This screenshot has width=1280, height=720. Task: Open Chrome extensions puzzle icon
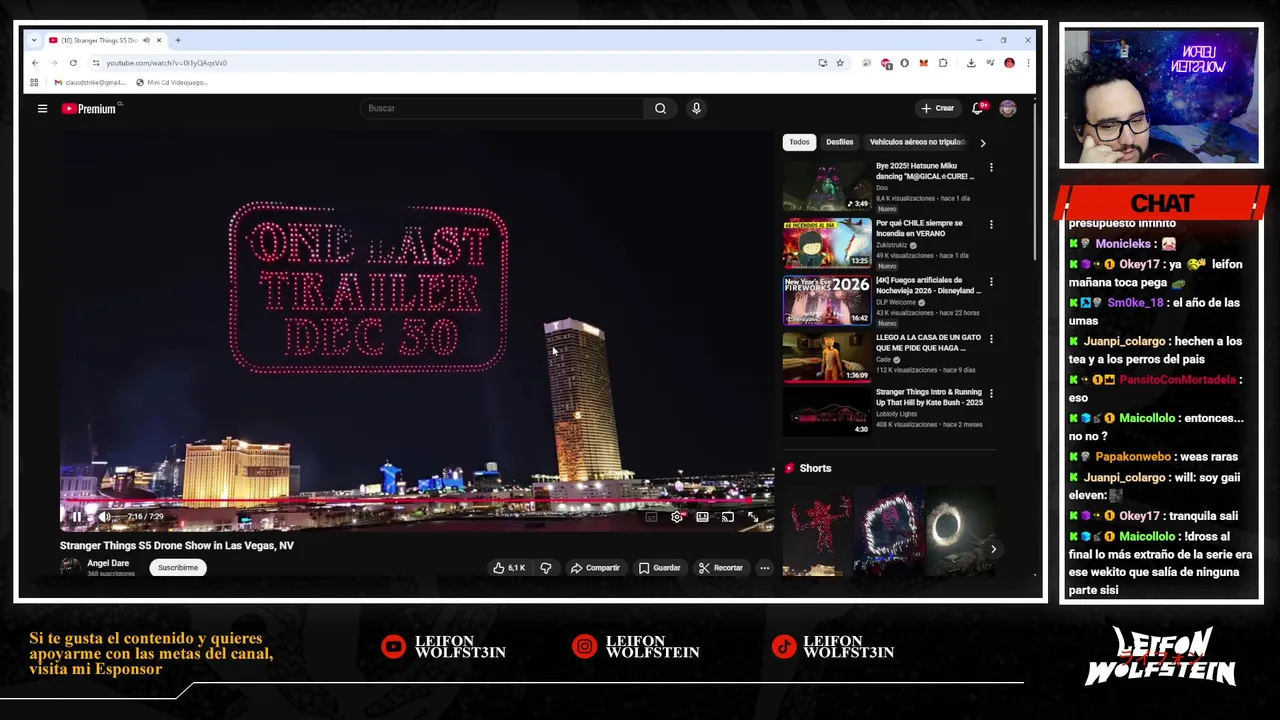point(942,63)
